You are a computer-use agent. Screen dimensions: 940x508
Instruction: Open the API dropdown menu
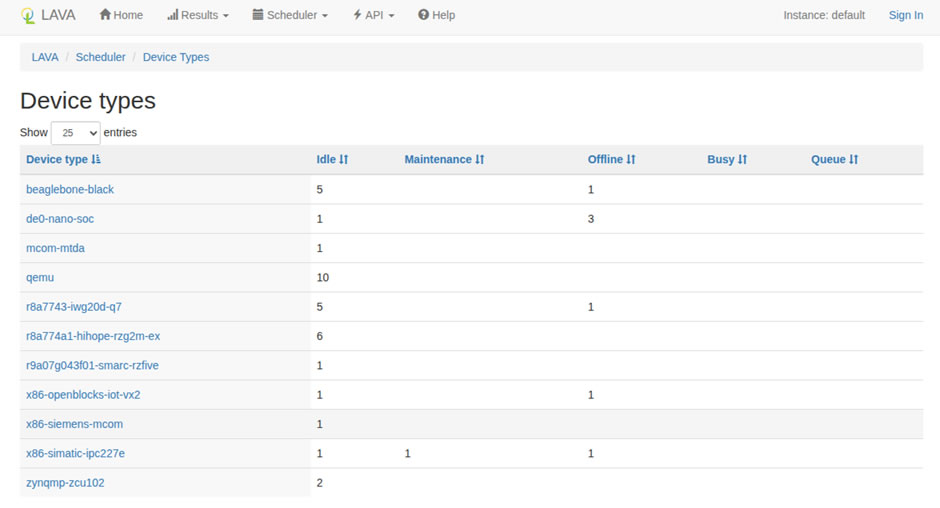point(374,15)
